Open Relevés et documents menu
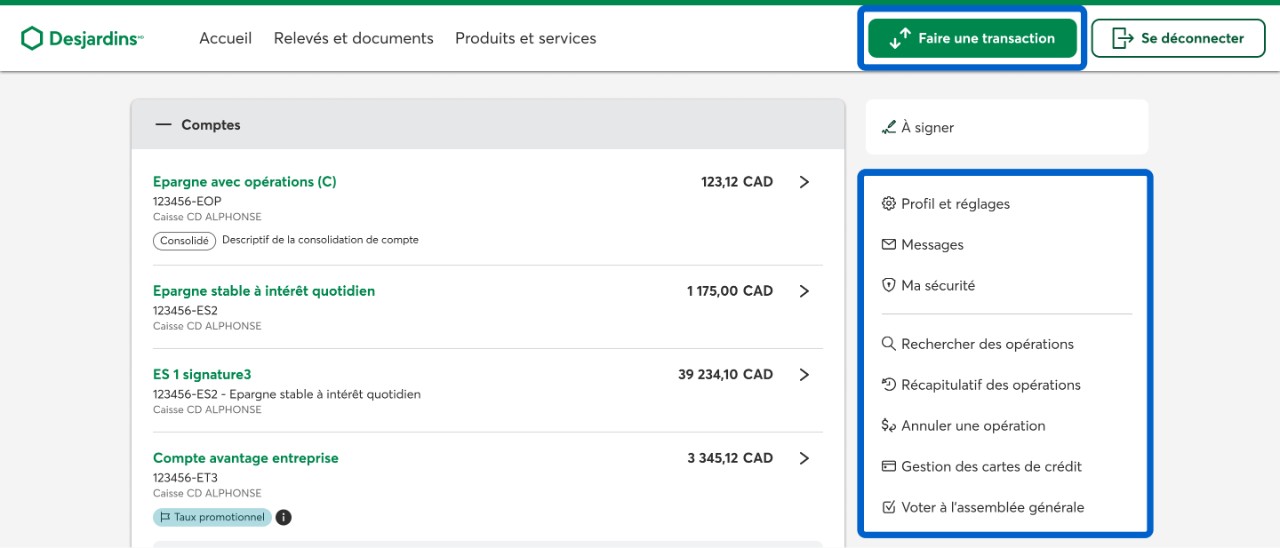 [x=353, y=38]
